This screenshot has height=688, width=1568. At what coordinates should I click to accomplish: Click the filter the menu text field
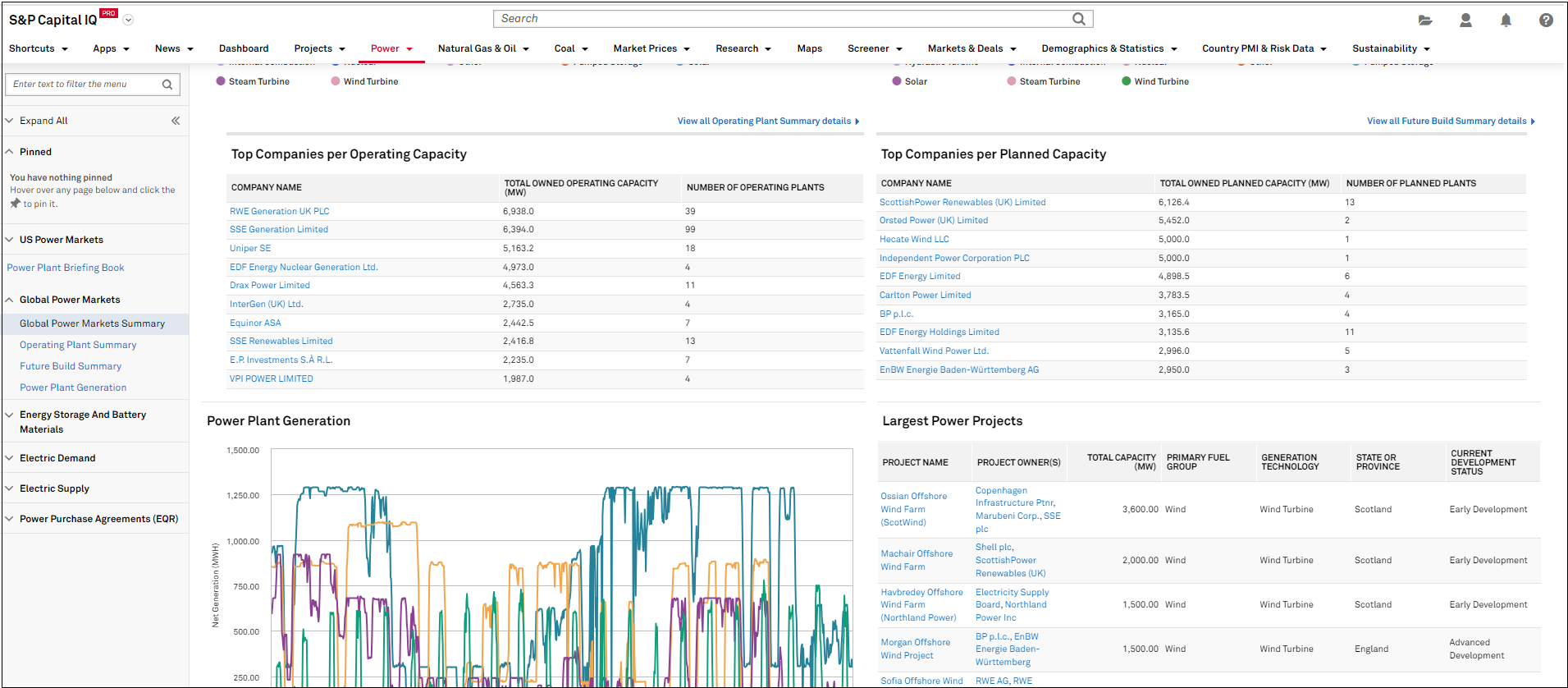82,85
